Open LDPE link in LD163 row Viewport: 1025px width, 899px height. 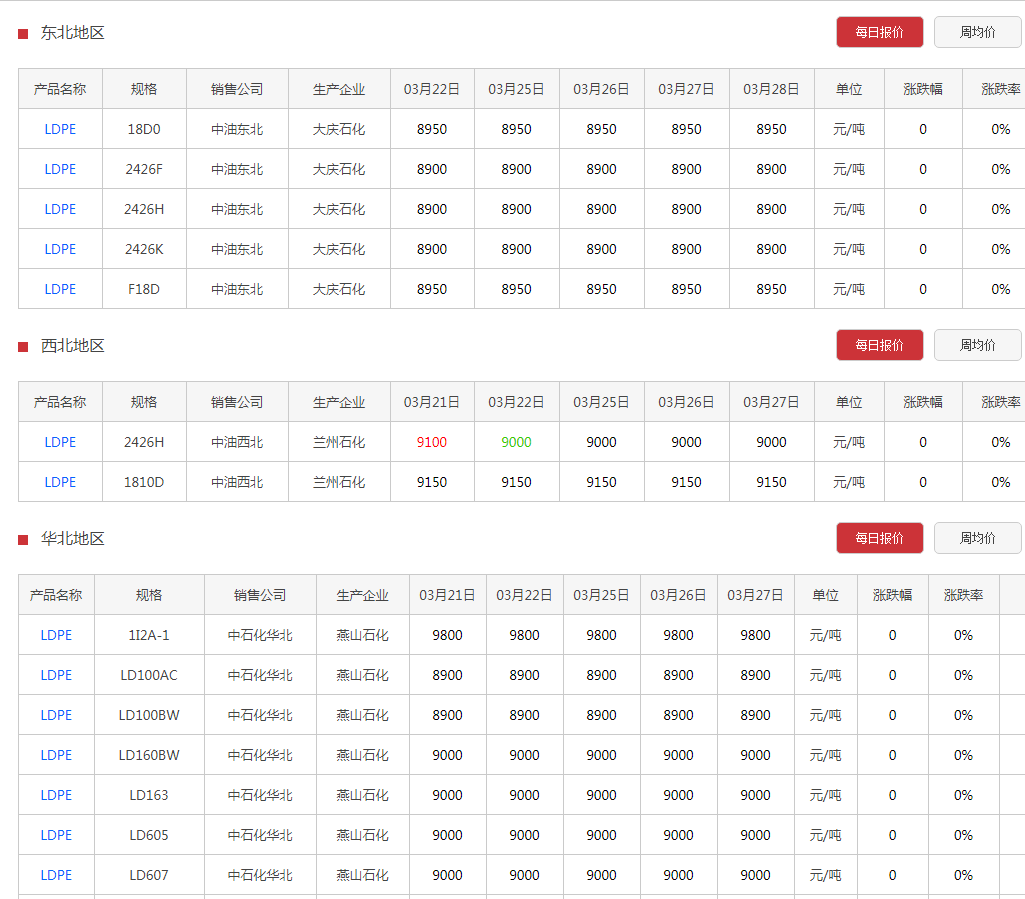coord(56,795)
